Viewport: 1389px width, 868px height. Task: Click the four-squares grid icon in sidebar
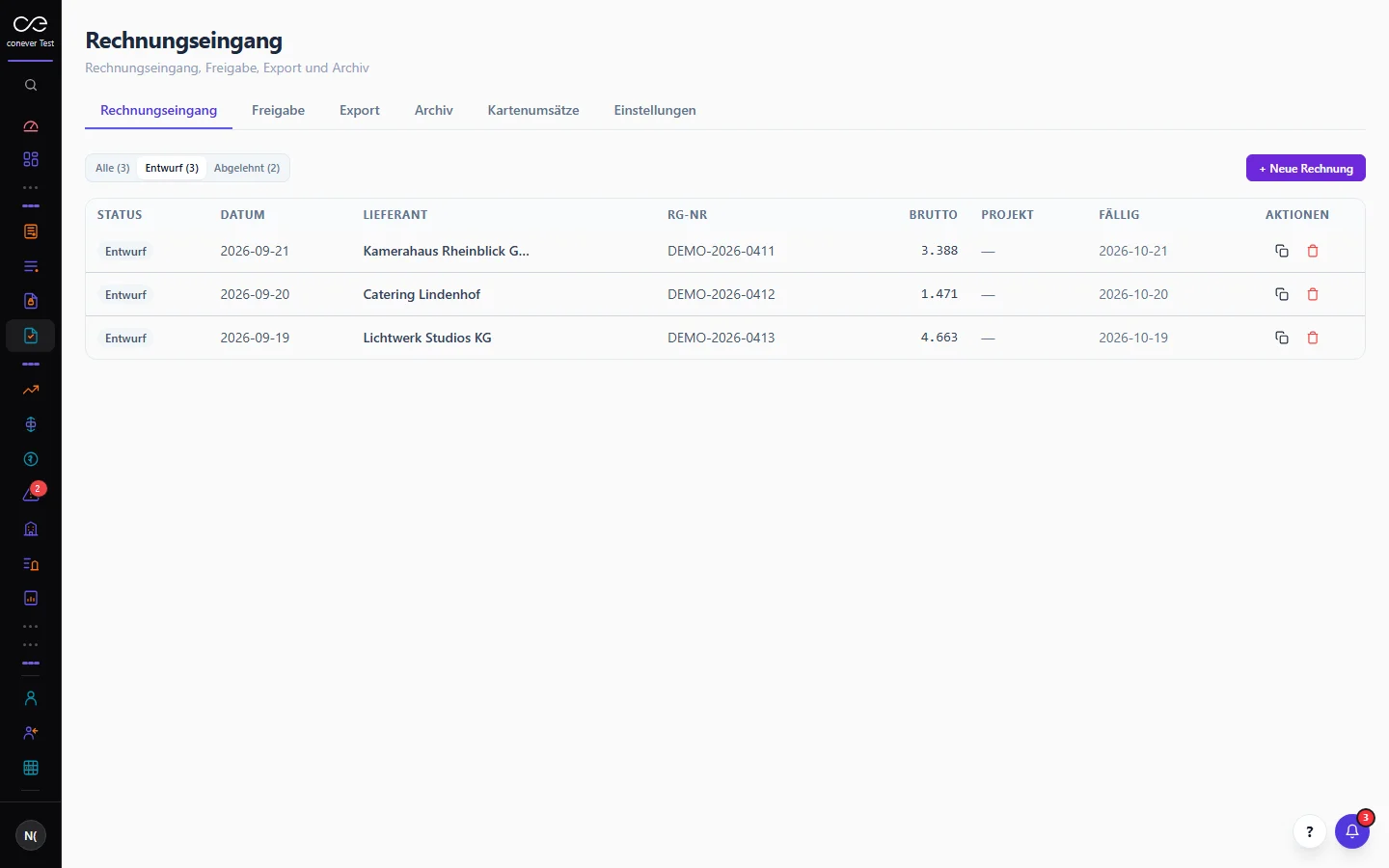tap(31, 159)
